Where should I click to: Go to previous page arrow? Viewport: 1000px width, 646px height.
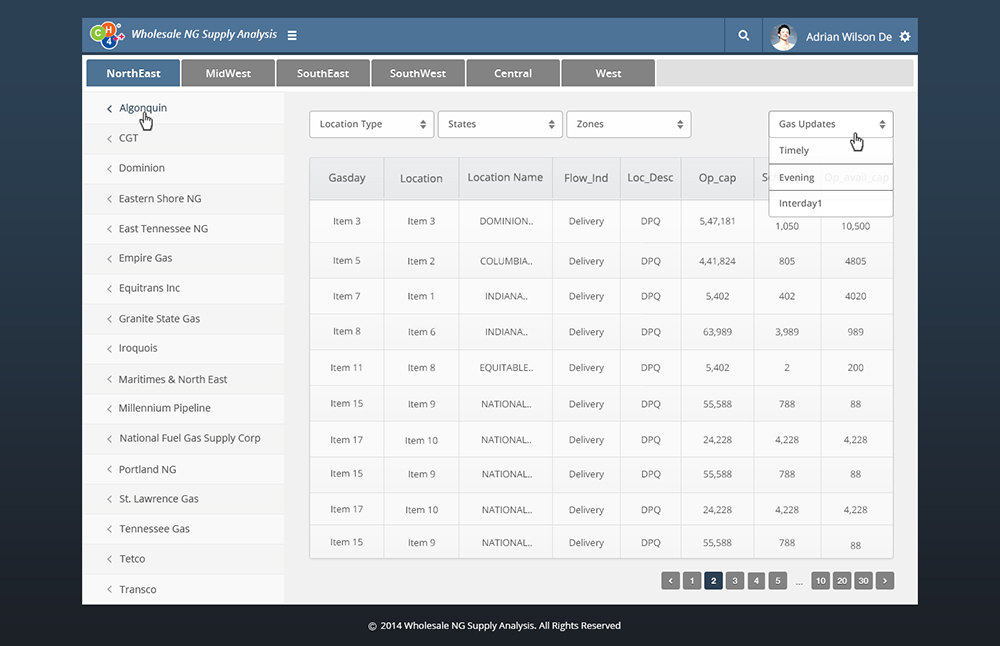point(670,581)
